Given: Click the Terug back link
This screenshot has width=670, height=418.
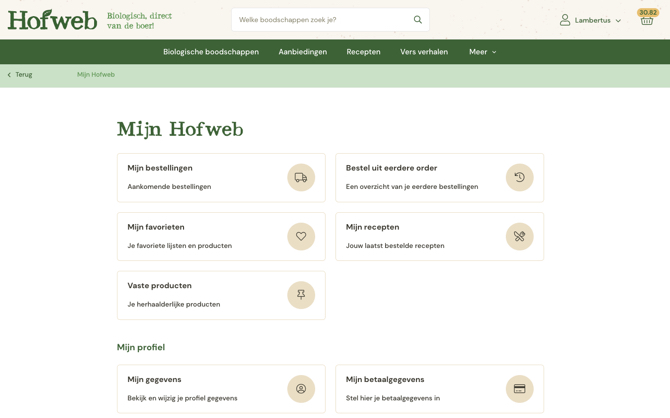Looking at the screenshot, I should [x=20, y=75].
